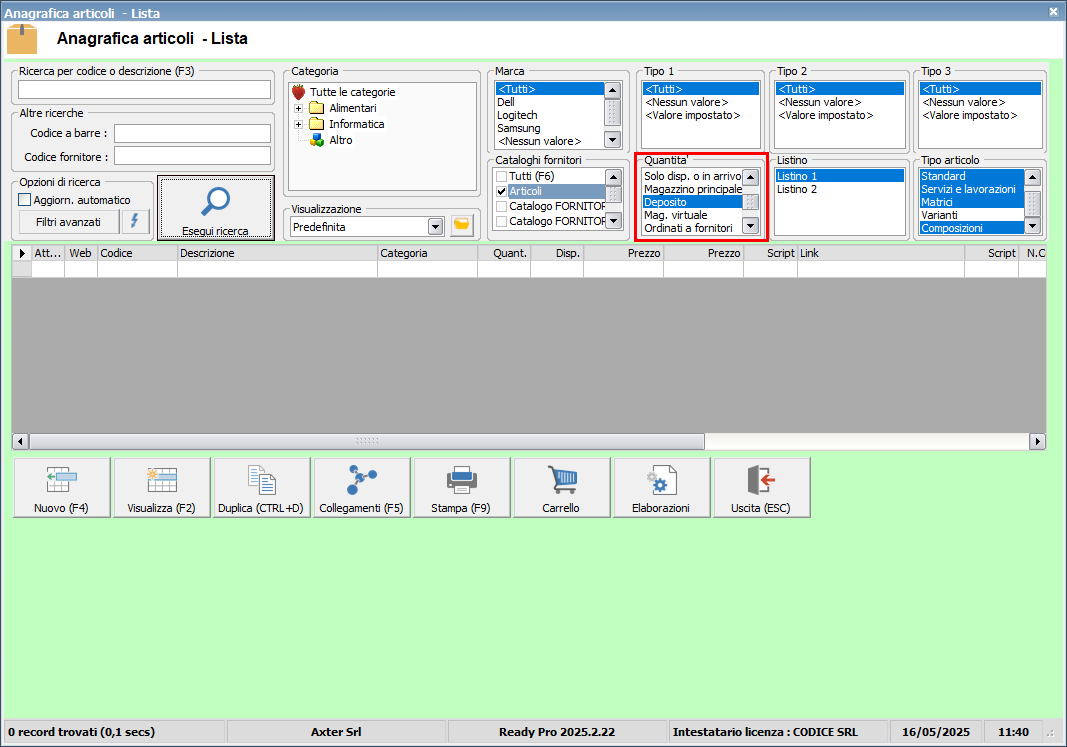
Task: Click the horizontal scrollbar thumb of results grid
Action: tap(367, 442)
